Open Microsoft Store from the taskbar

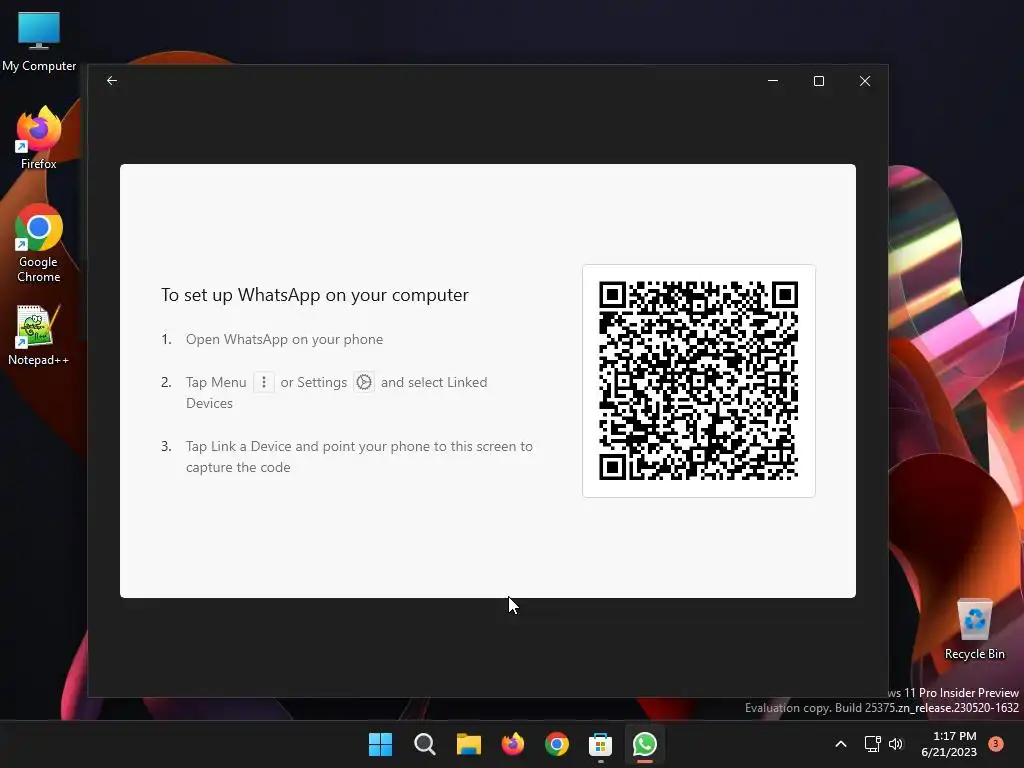(x=600, y=744)
